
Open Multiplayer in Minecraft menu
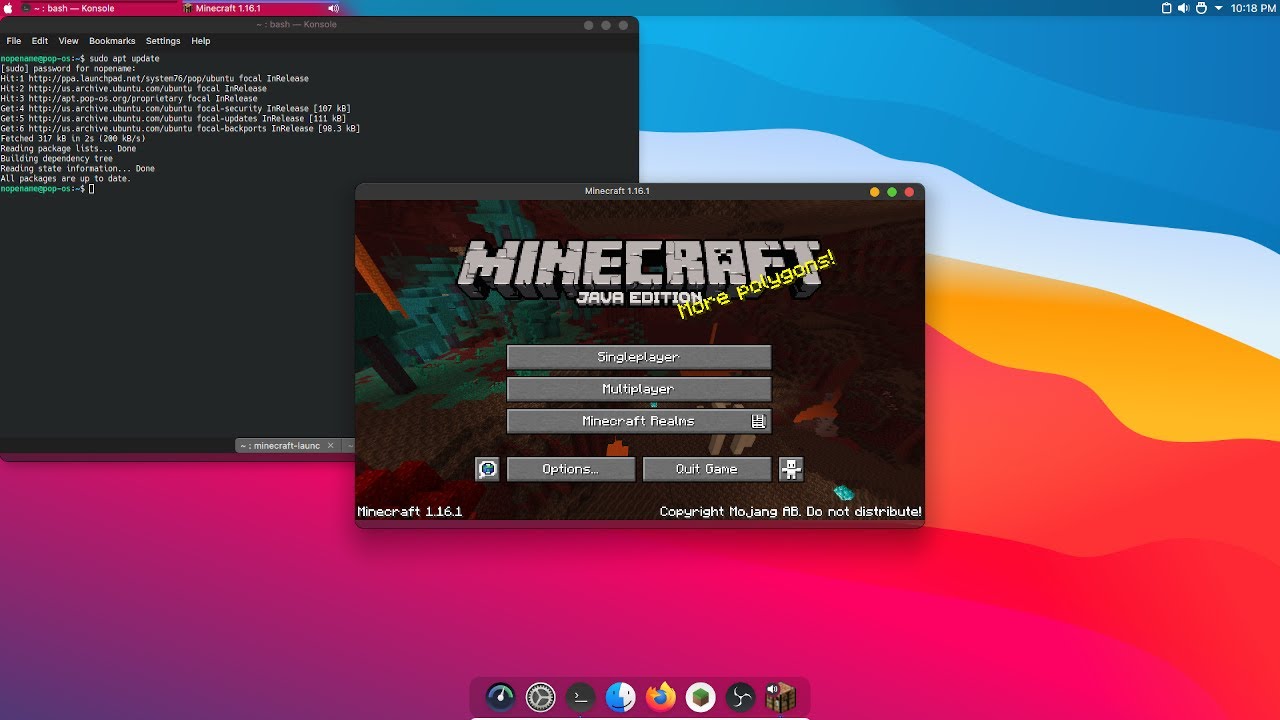click(639, 389)
